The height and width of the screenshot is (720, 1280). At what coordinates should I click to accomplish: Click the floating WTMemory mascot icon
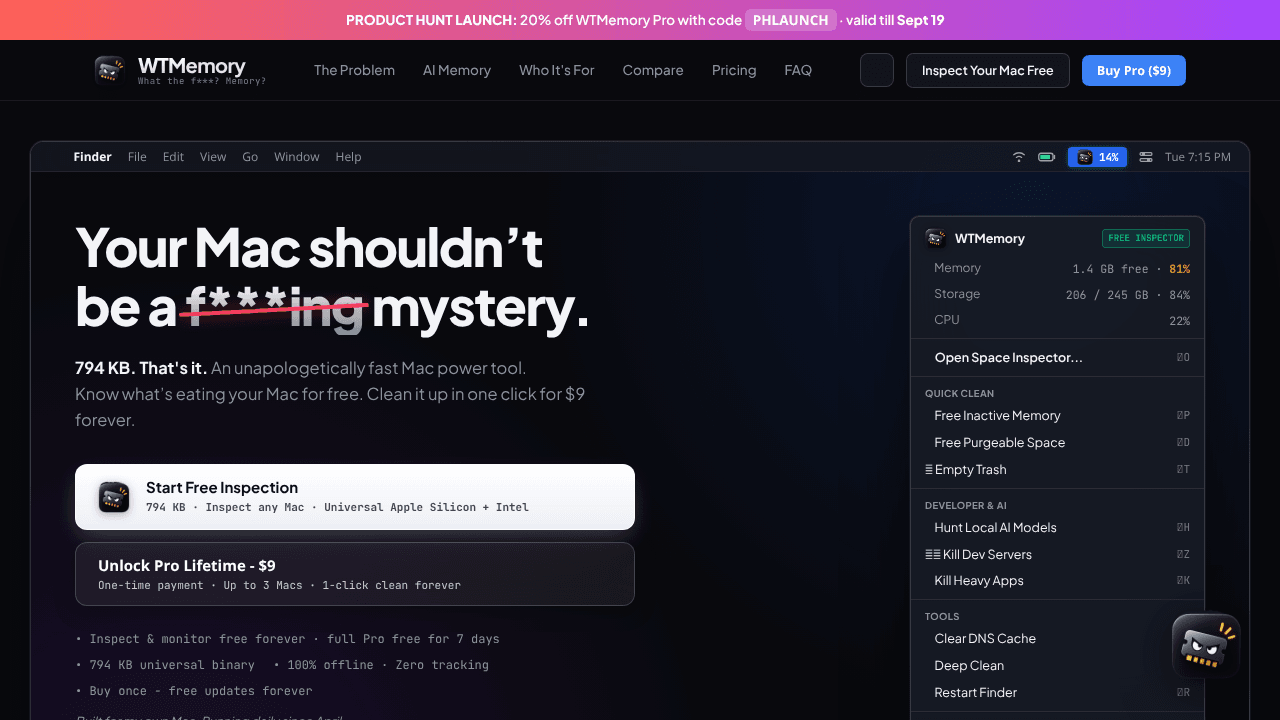click(x=1206, y=646)
